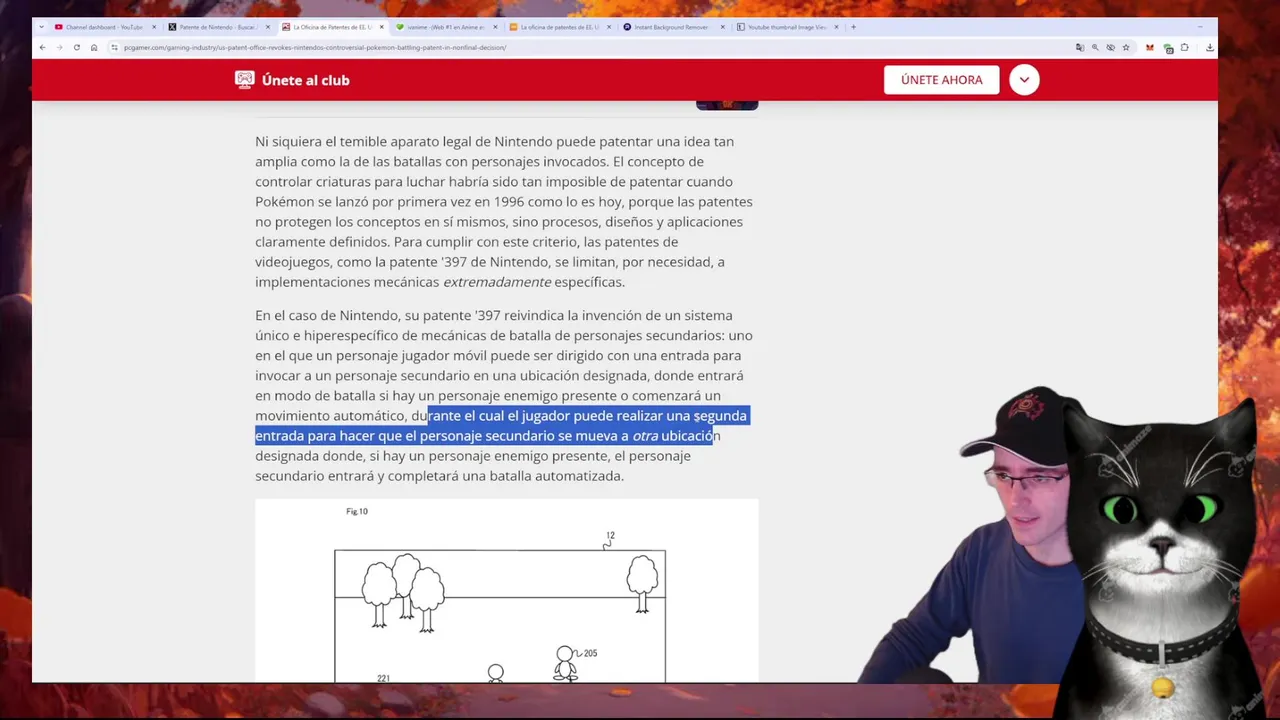This screenshot has height=720, width=1280.
Task: Reload the current page
Action: coord(76,47)
